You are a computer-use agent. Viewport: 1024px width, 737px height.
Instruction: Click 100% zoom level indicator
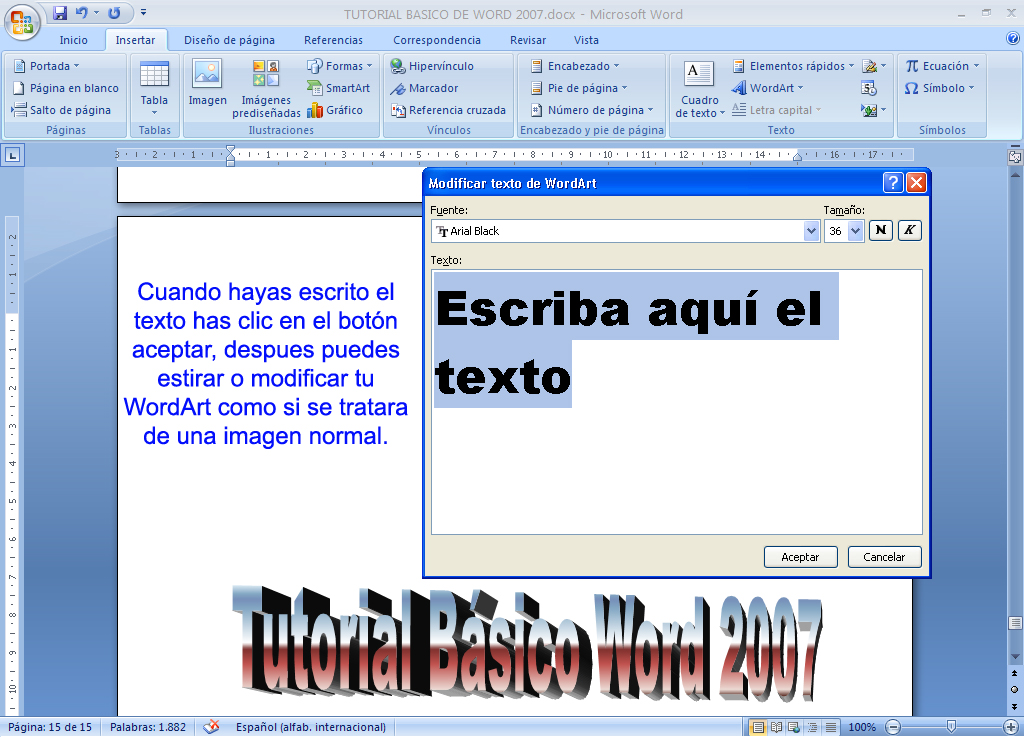[861, 727]
